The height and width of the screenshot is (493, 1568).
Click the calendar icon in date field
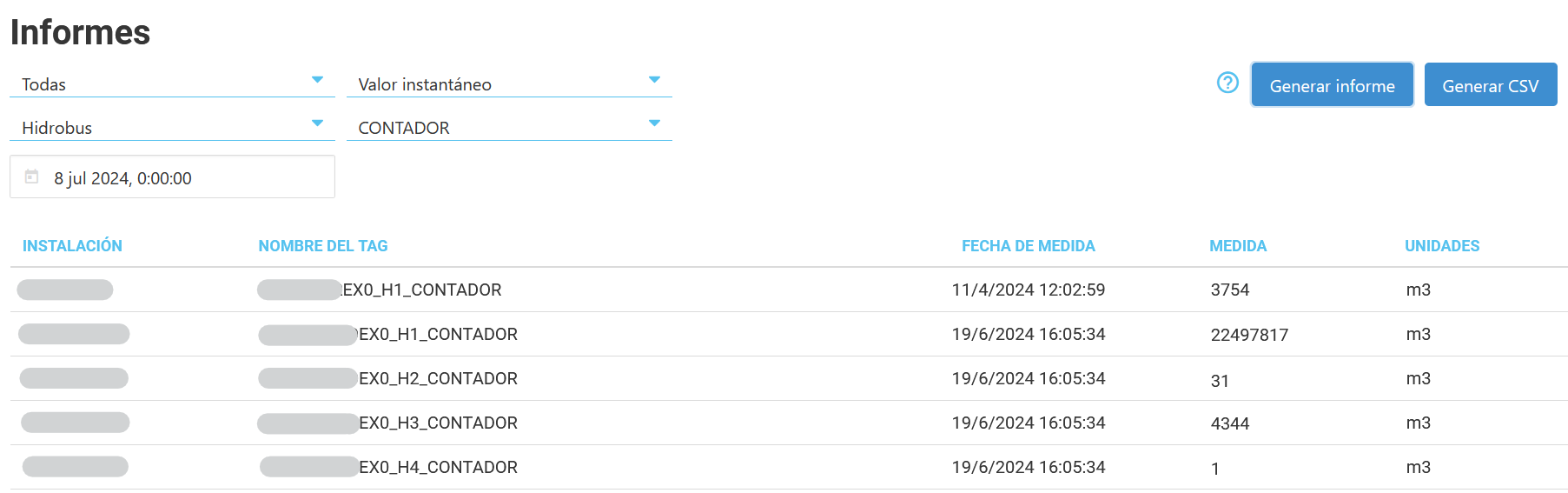point(32,177)
